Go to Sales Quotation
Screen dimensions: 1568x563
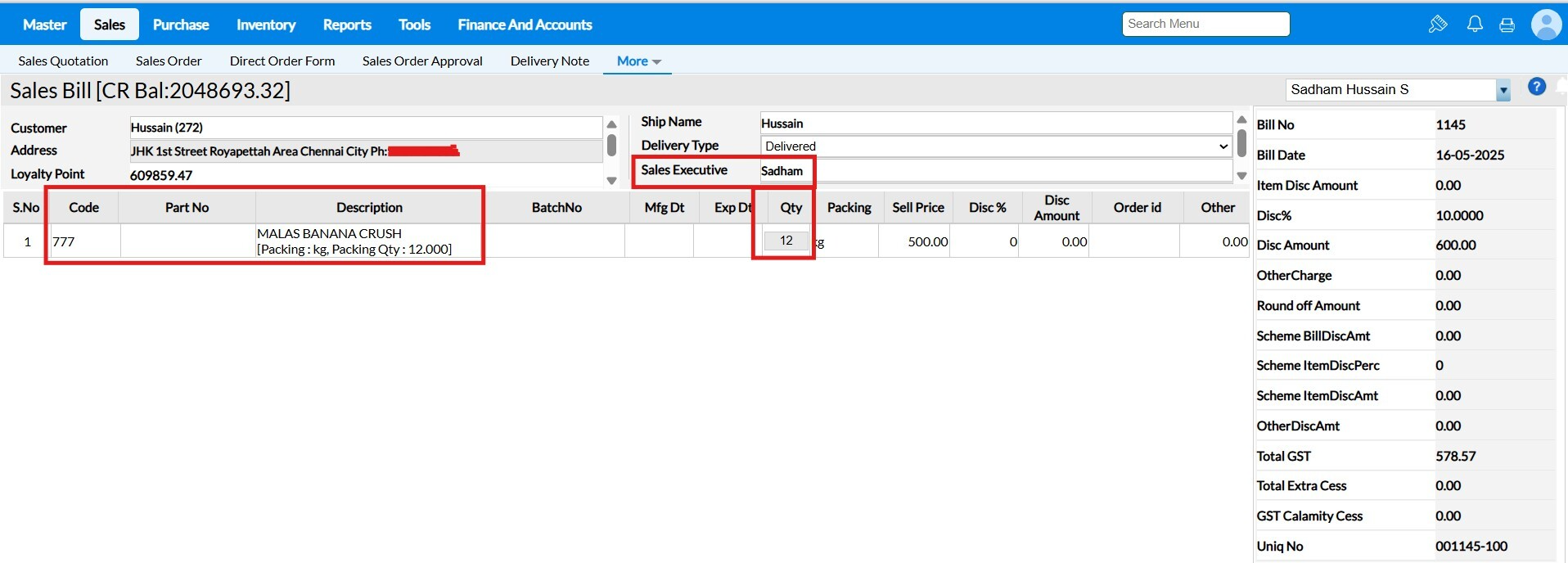pos(63,61)
